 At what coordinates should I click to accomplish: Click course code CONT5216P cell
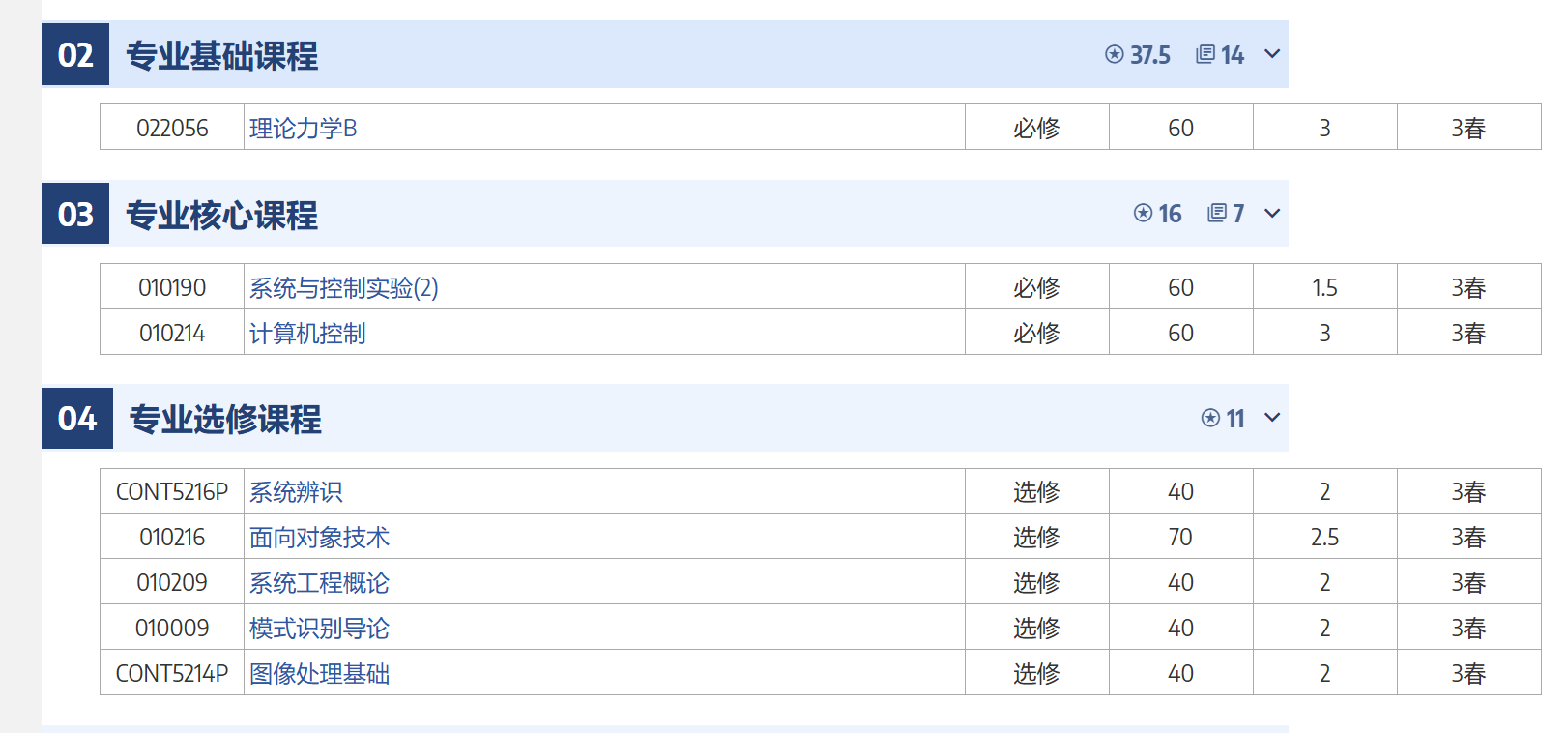(172, 492)
